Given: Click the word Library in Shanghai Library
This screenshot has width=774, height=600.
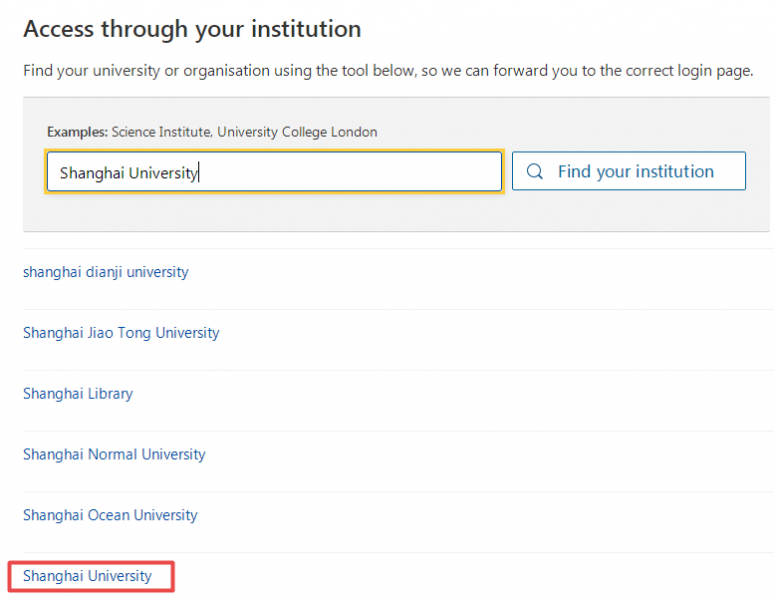Looking at the screenshot, I should point(110,394).
